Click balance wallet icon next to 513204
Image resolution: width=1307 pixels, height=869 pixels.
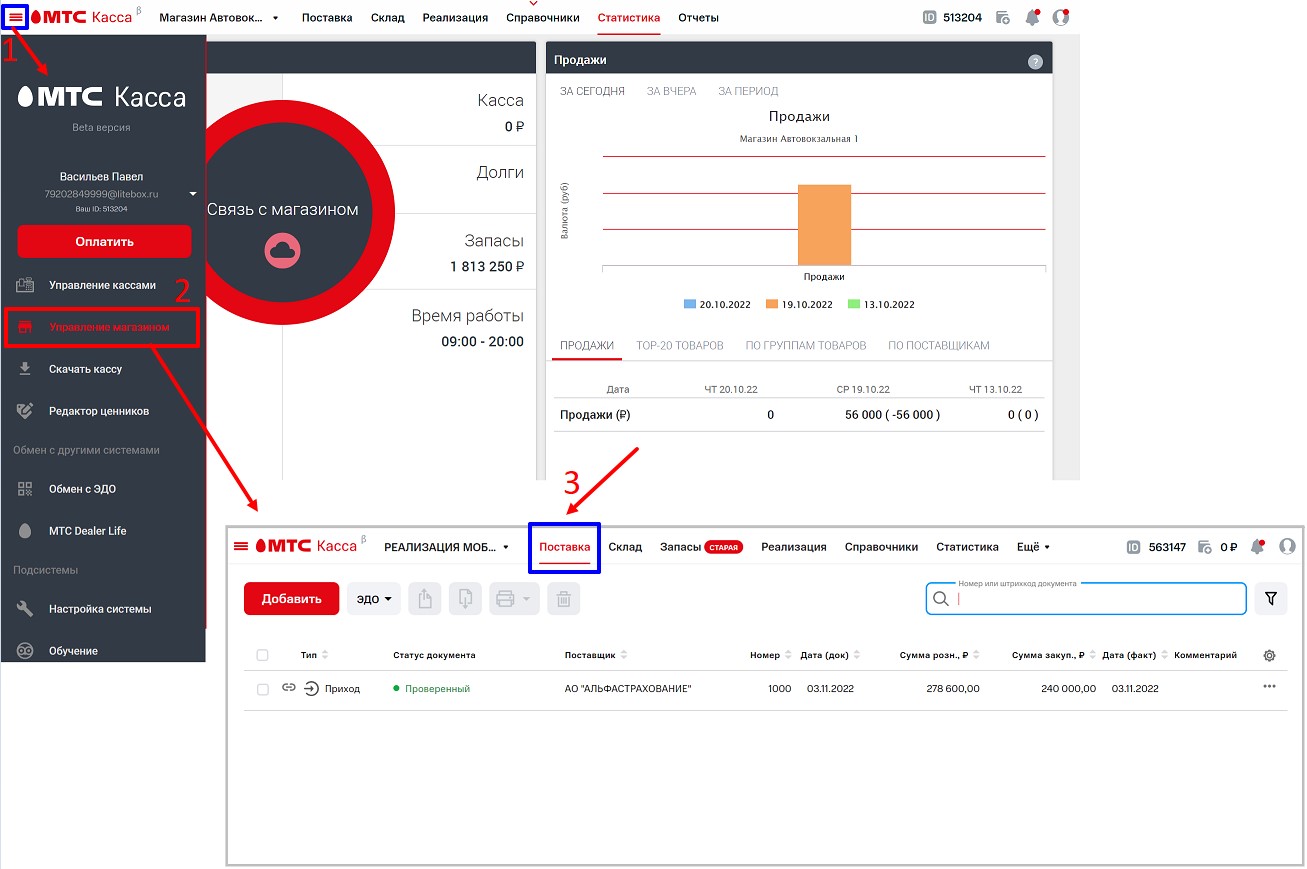1002,18
